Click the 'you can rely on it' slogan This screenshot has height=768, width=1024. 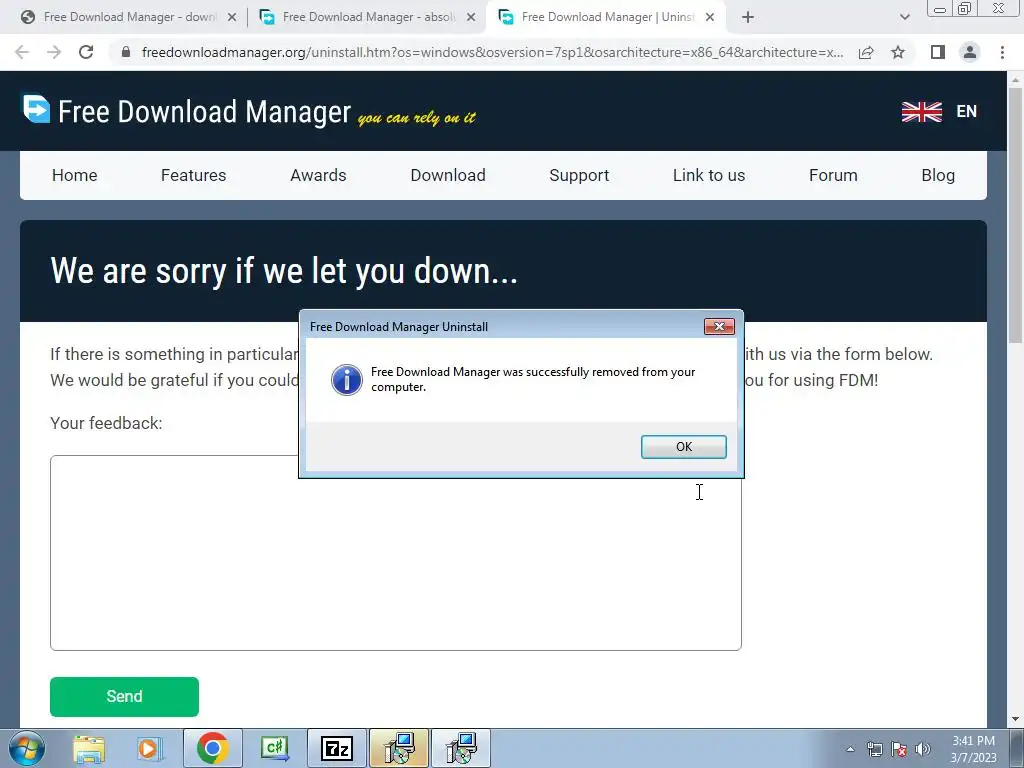point(417,118)
